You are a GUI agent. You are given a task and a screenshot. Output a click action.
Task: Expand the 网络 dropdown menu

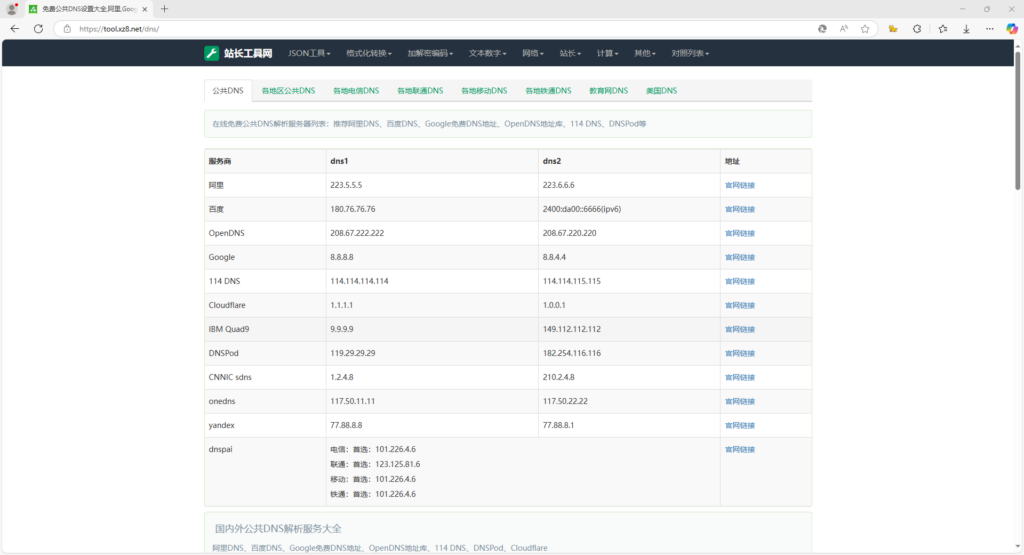pyautogui.click(x=532, y=54)
